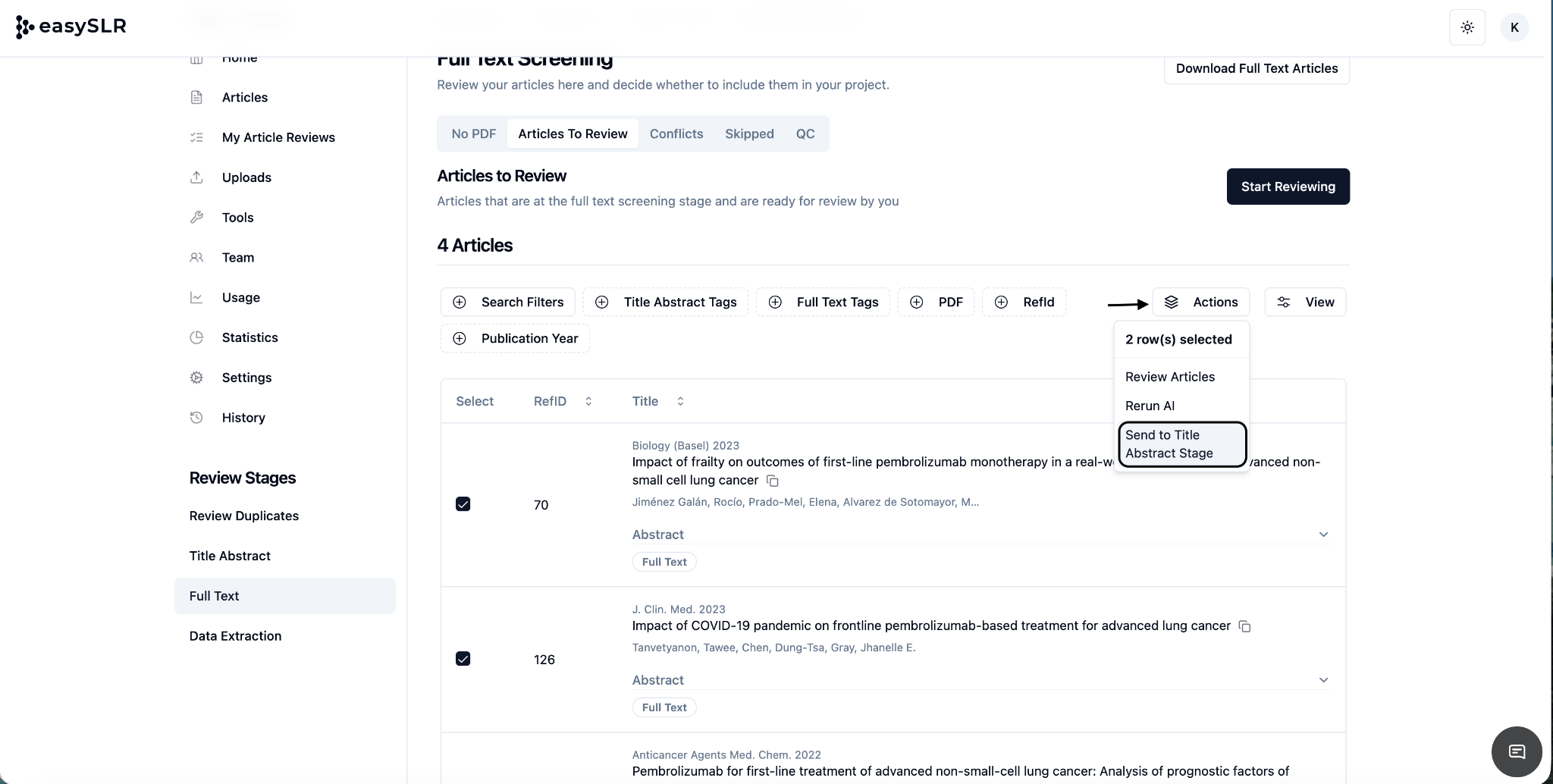
Task: Click the Settings gear icon in sidebar
Action: click(x=196, y=378)
